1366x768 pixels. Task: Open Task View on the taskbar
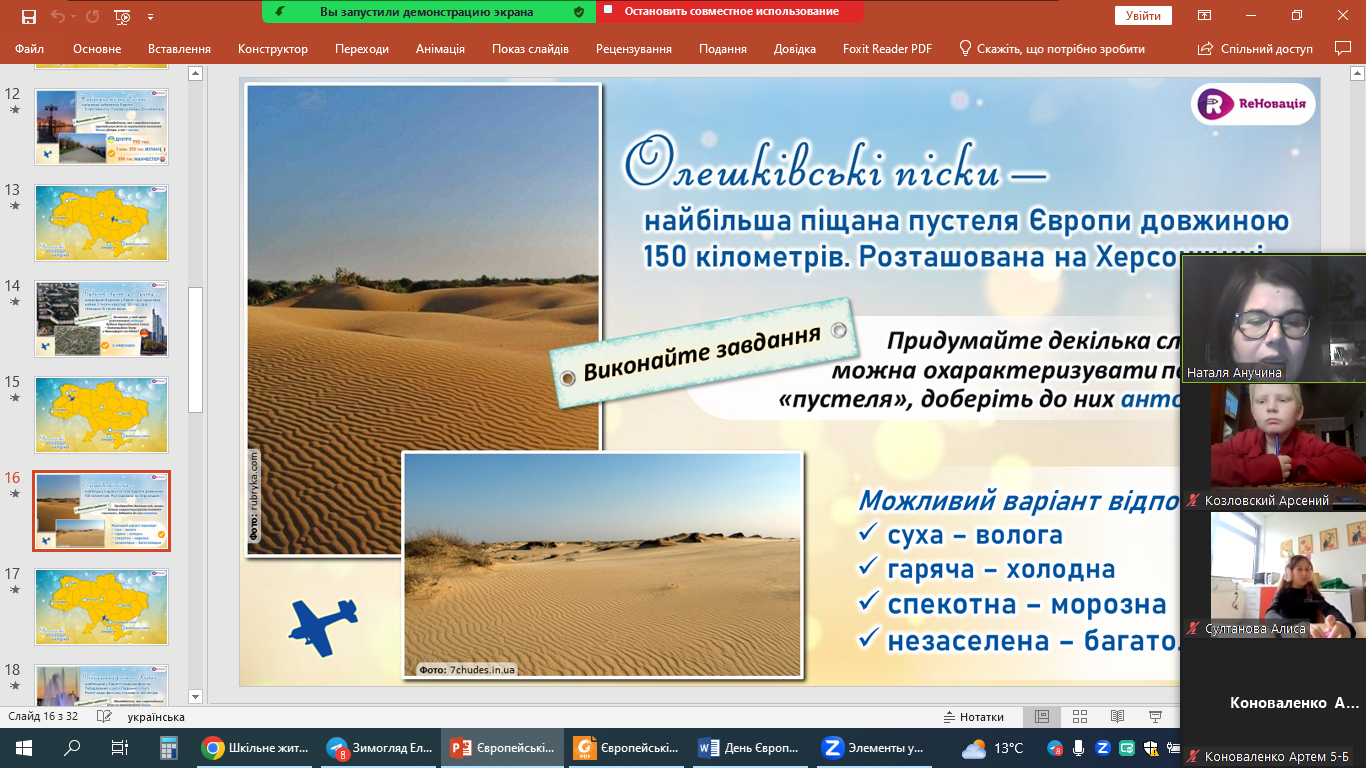[120, 748]
